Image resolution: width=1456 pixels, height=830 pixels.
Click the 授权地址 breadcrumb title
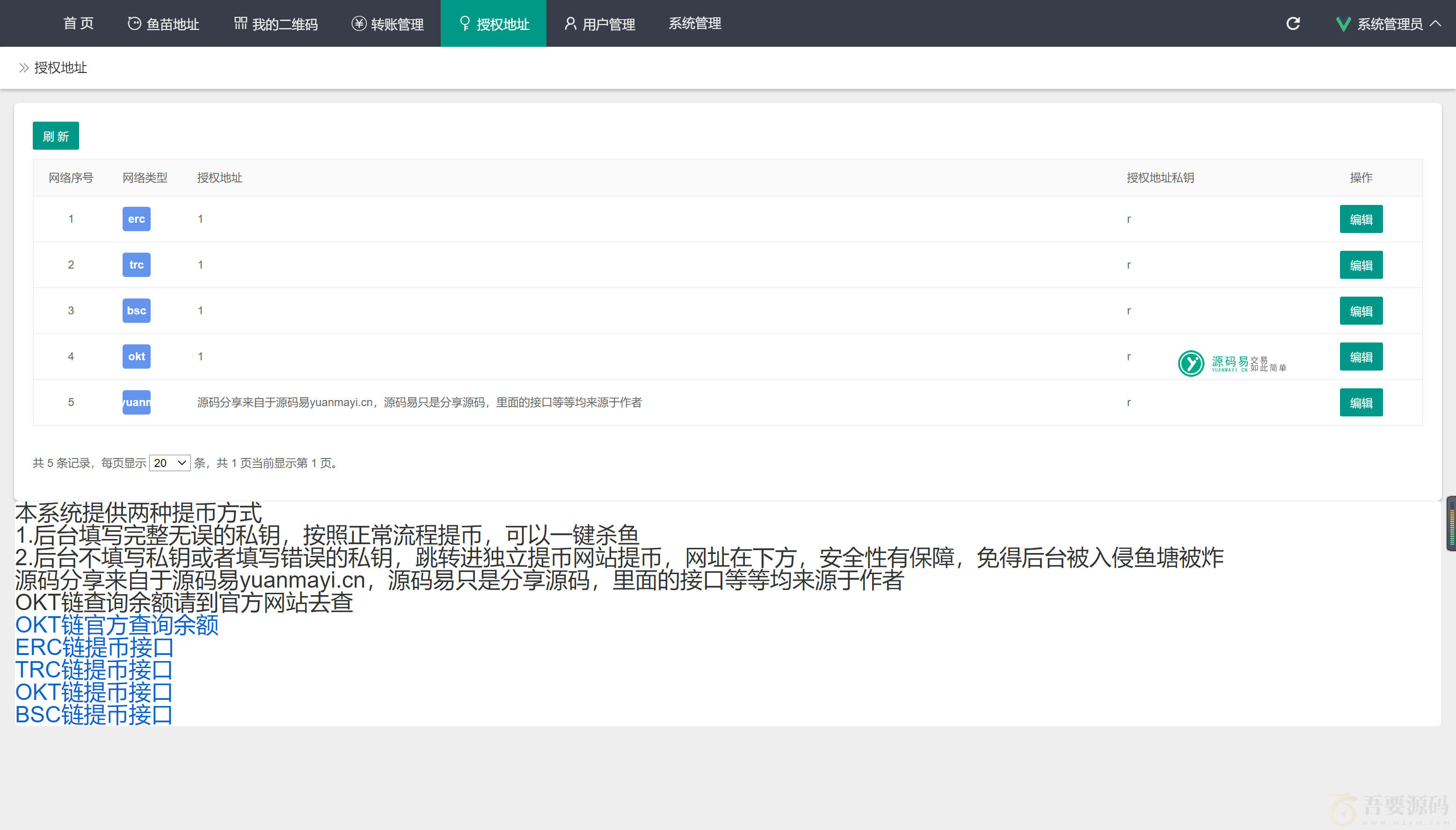pyautogui.click(x=60, y=68)
